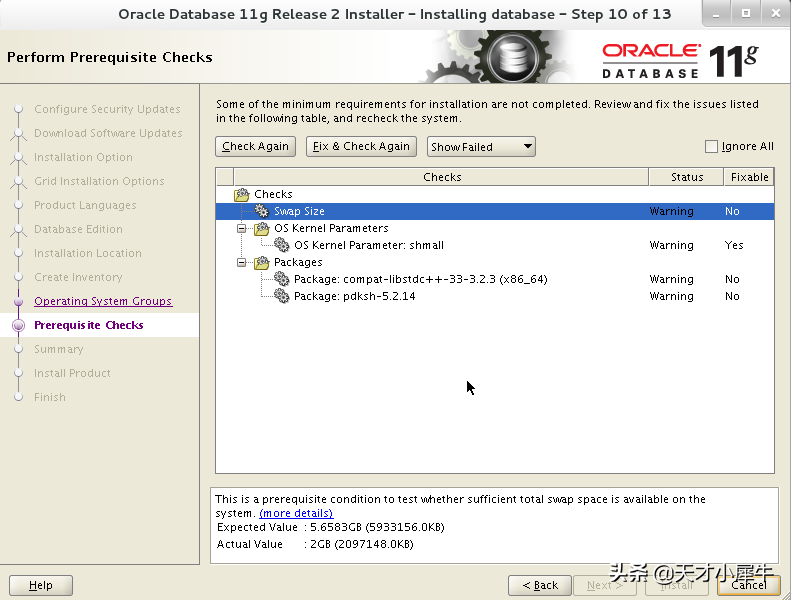Select the Packages group row

pos(495,262)
